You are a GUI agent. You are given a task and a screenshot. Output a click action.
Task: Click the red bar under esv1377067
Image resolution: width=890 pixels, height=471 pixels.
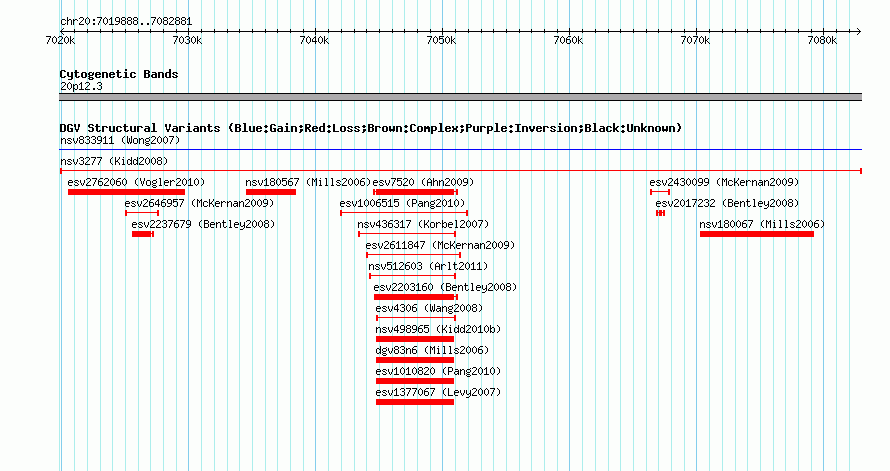[x=415, y=402]
